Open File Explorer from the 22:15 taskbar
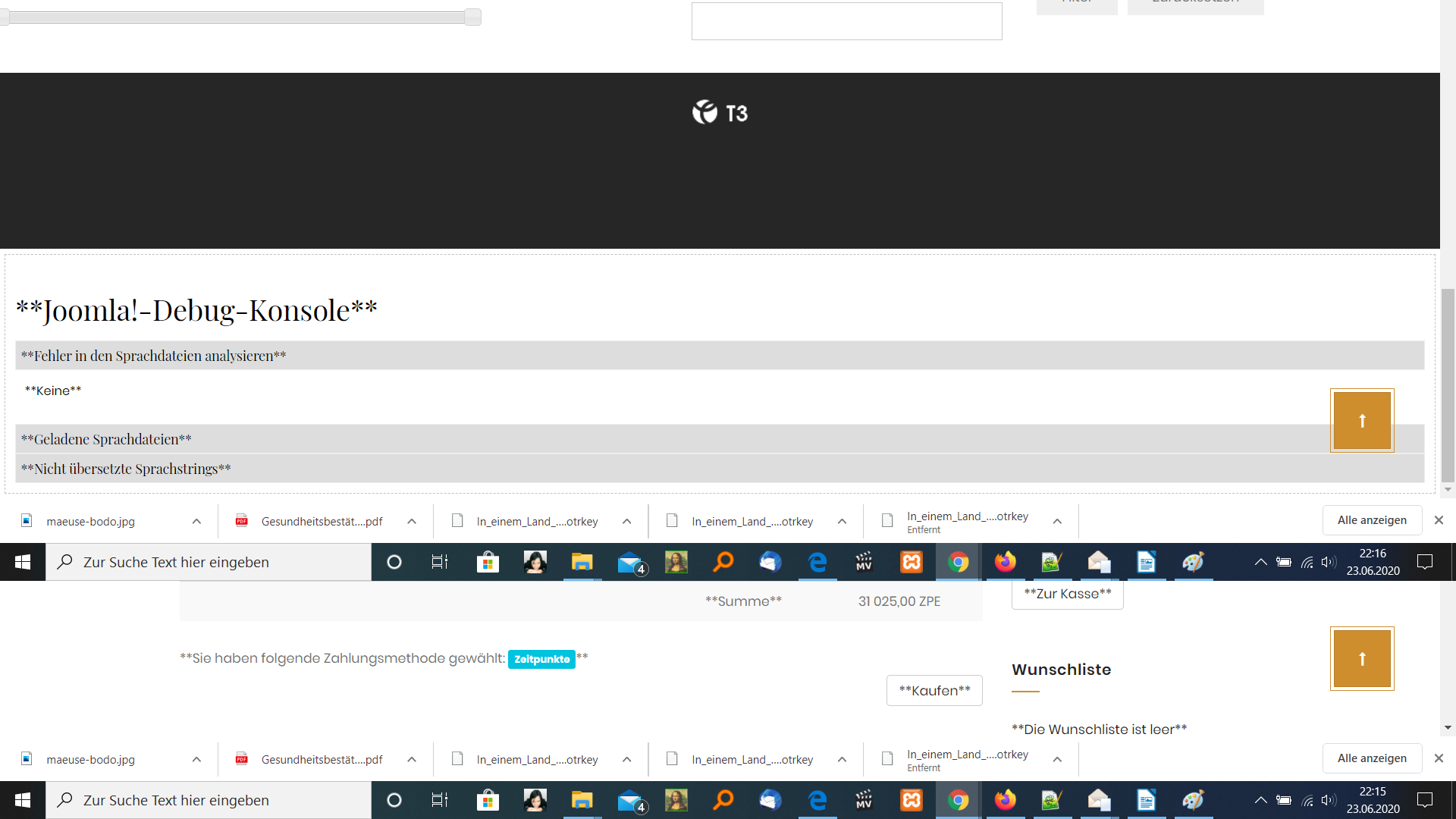Screen dimensions: 1456x819 (x=582, y=800)
